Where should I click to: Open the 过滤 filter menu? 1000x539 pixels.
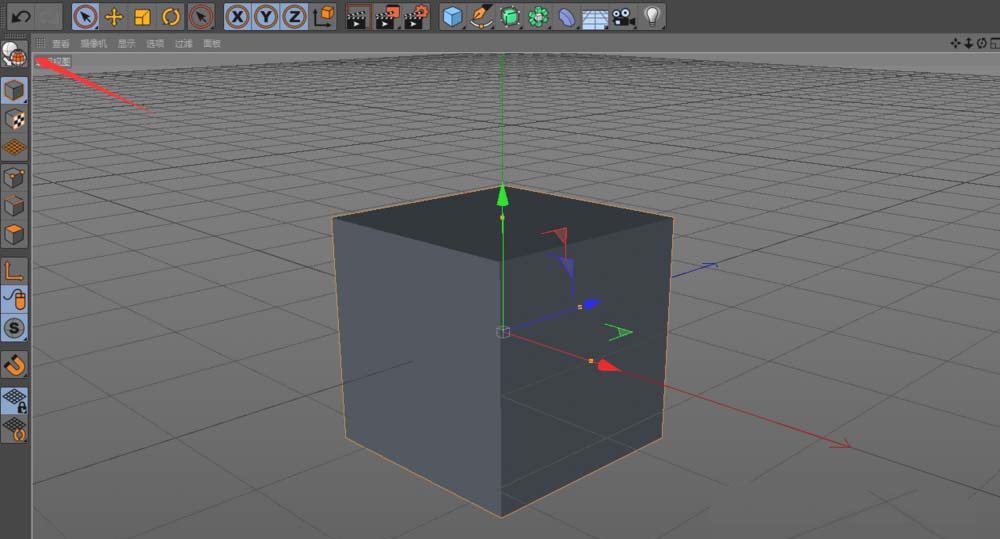coord(183,44)
